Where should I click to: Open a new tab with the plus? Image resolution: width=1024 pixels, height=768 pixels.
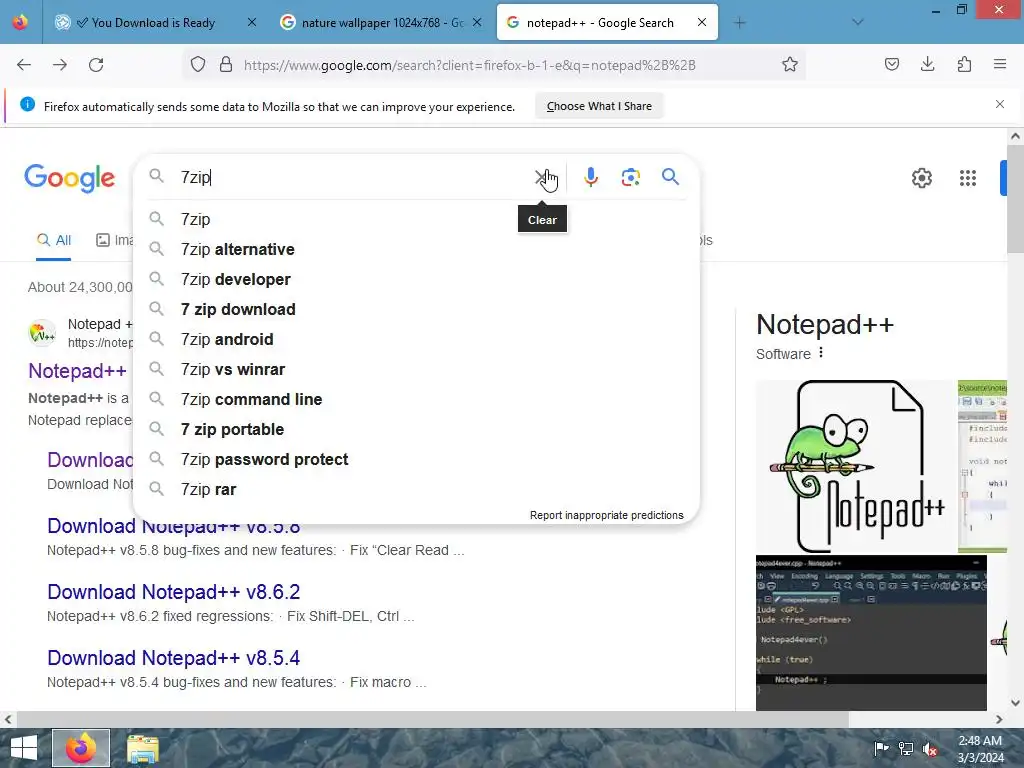tap(739, 23)
